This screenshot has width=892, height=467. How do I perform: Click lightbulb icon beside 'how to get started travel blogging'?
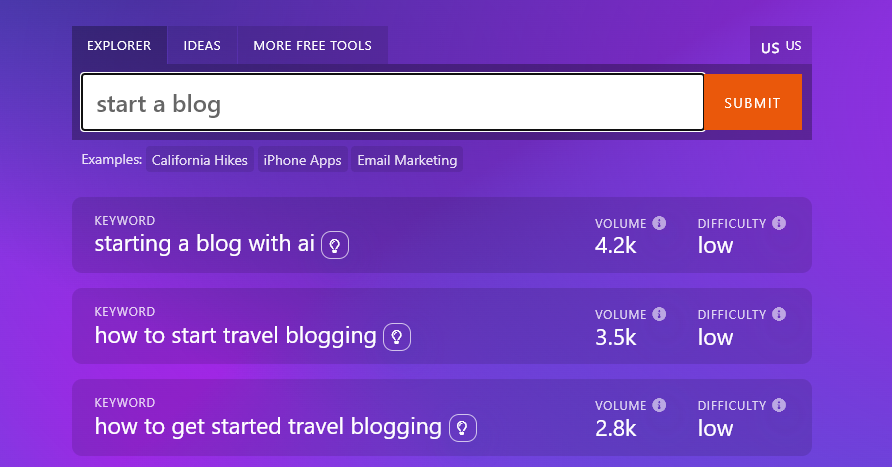pos(463,427)
